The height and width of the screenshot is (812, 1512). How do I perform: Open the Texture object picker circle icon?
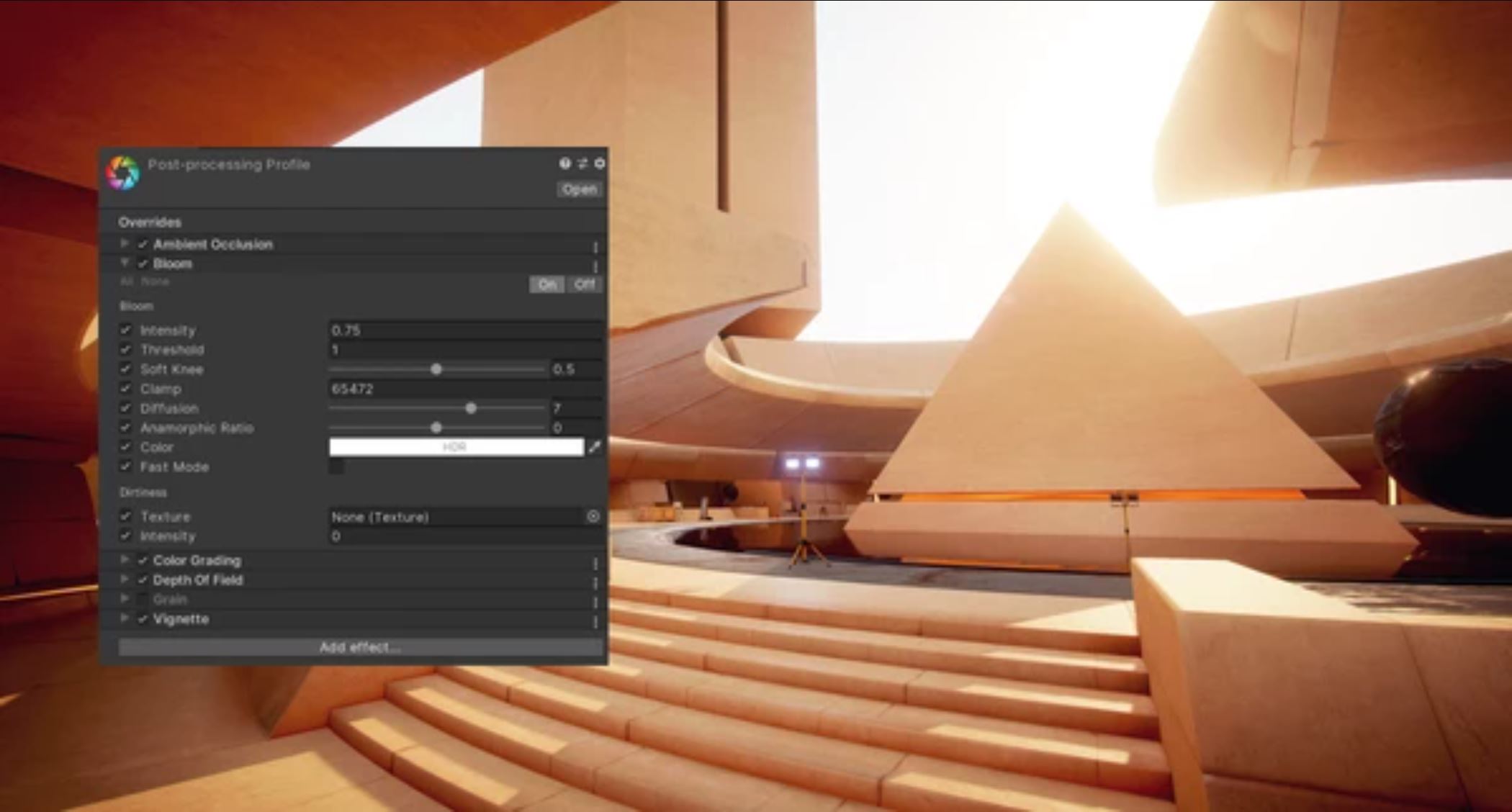[593, 516]
